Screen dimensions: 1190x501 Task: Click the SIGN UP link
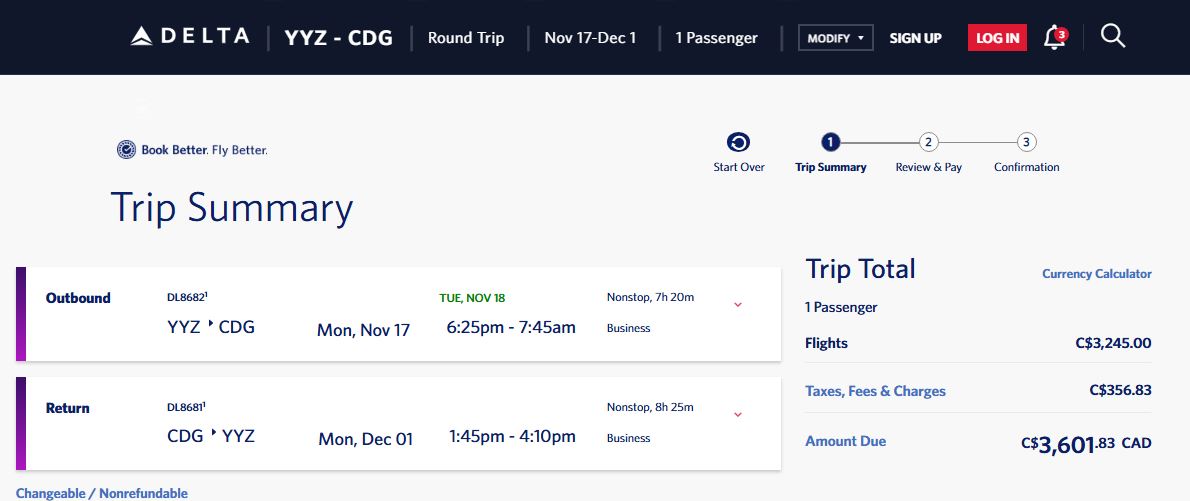pyautogui.click(x=915, y=38)
